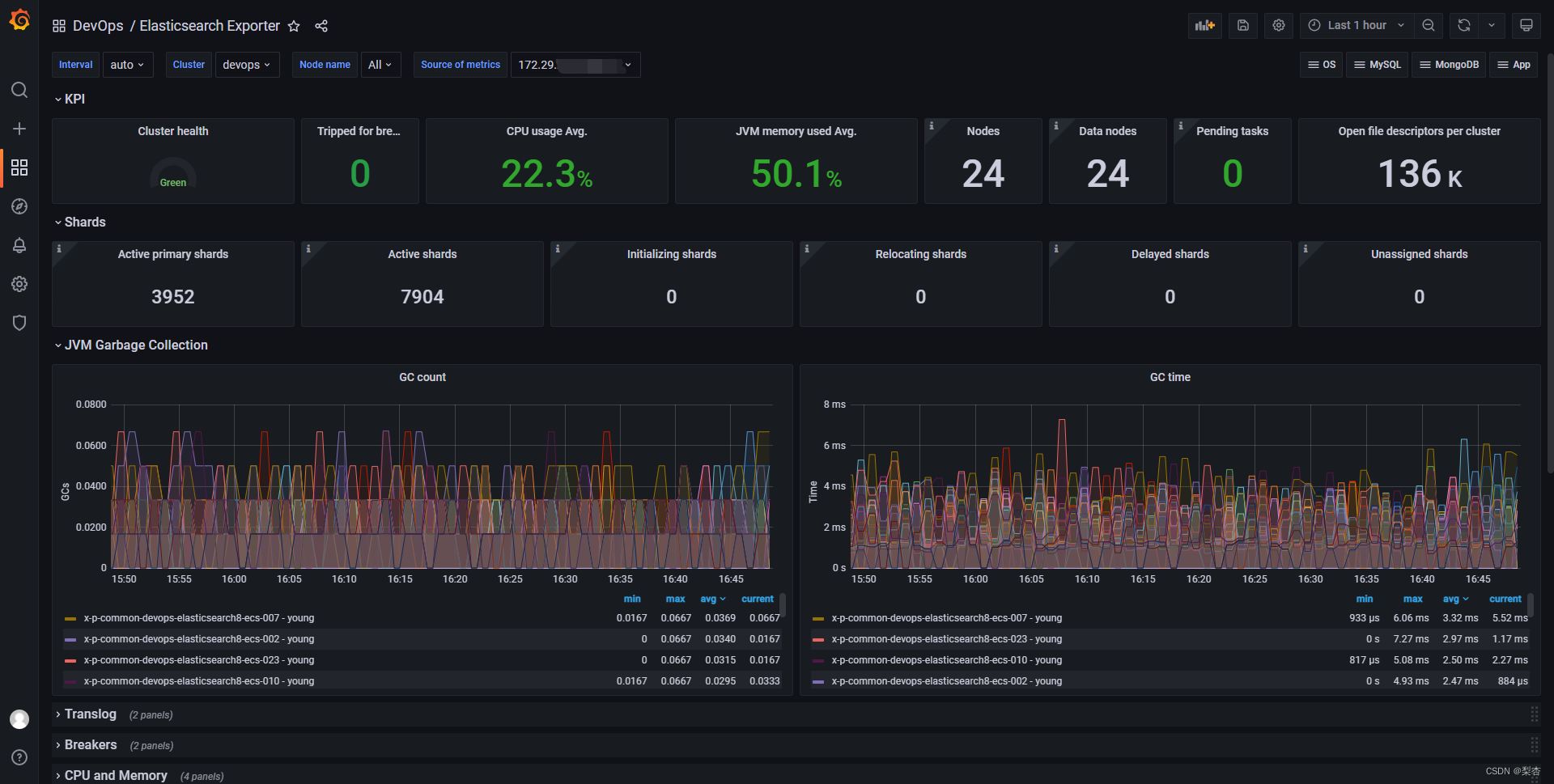Click the Create plus icon in sidebar
Screen dimensions: 1554x784
pos(19,129)
